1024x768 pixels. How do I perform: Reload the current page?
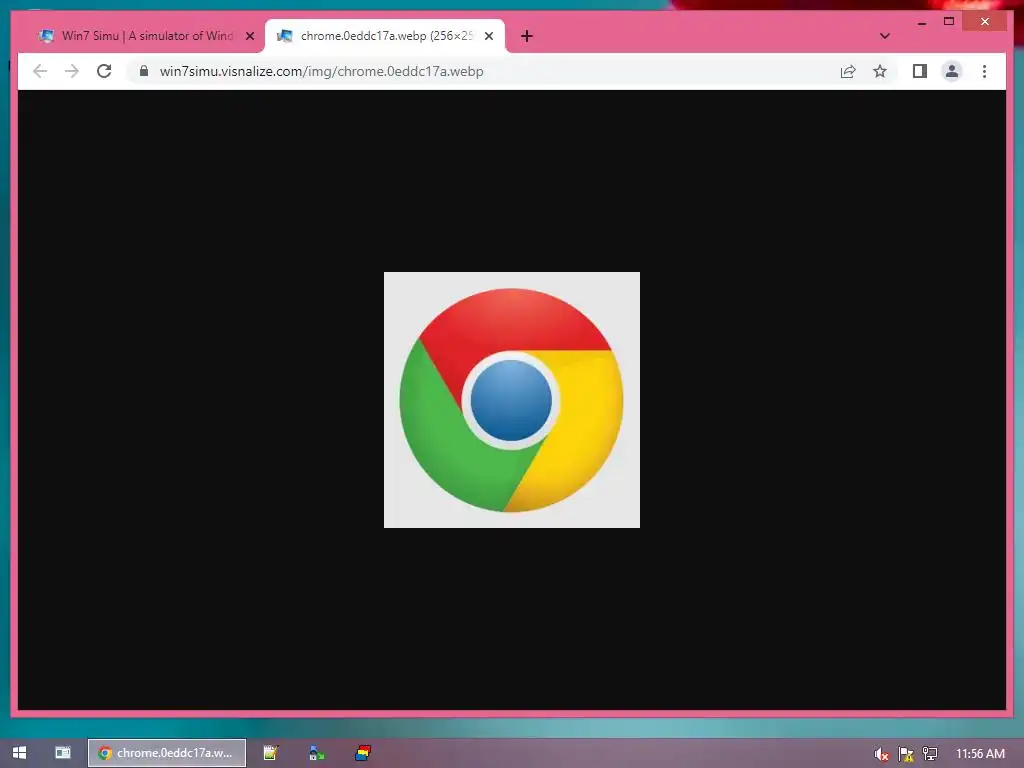pos(104,71)
